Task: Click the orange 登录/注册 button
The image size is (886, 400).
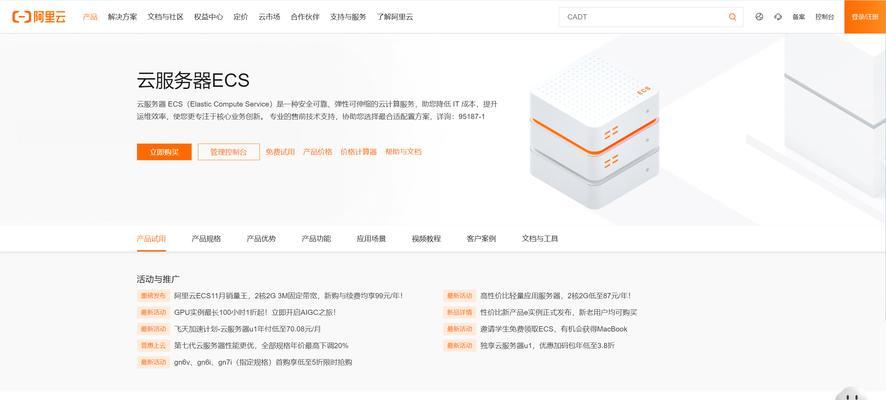Action: point(865,17)
